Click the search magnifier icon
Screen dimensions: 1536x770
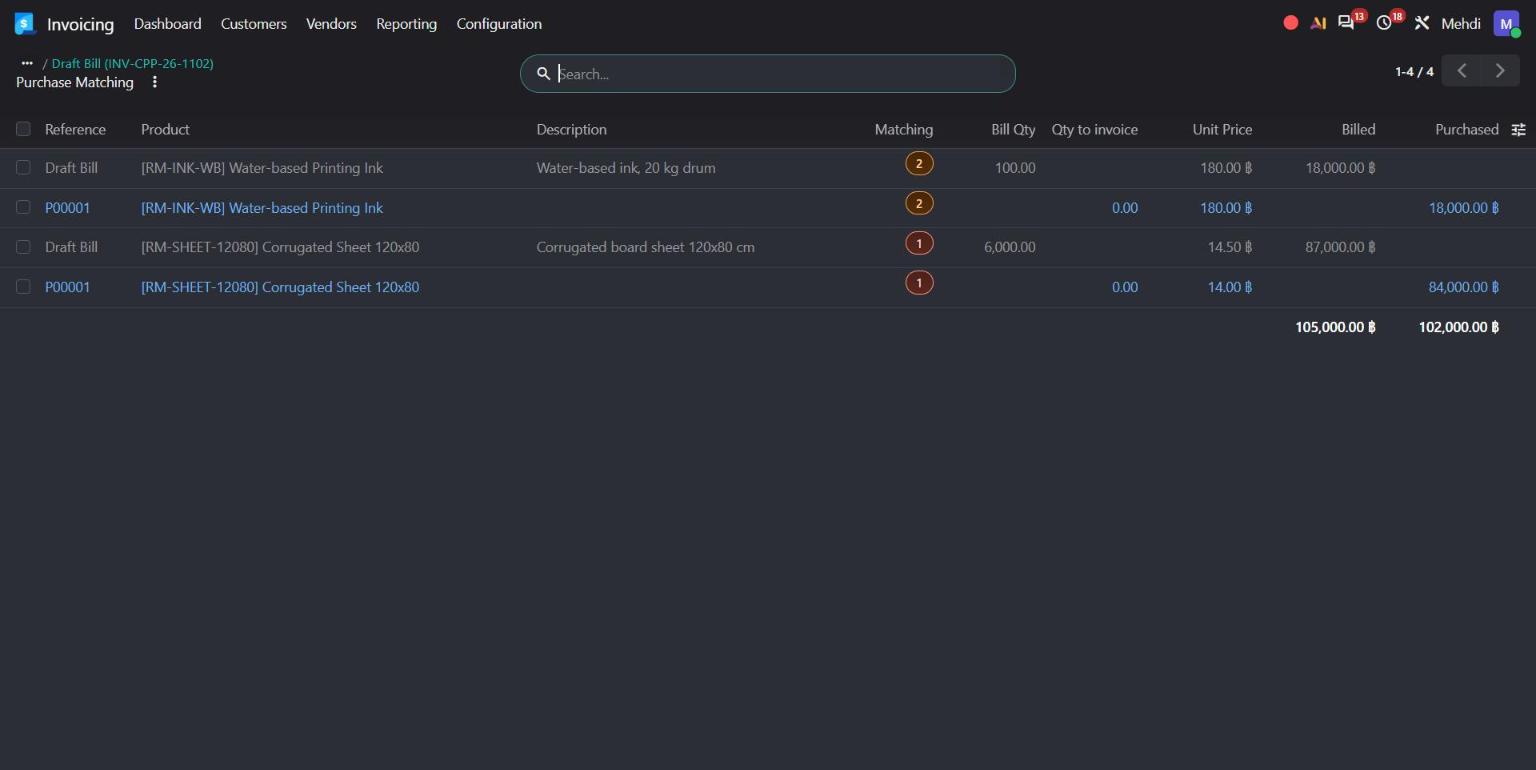(544, 73)
